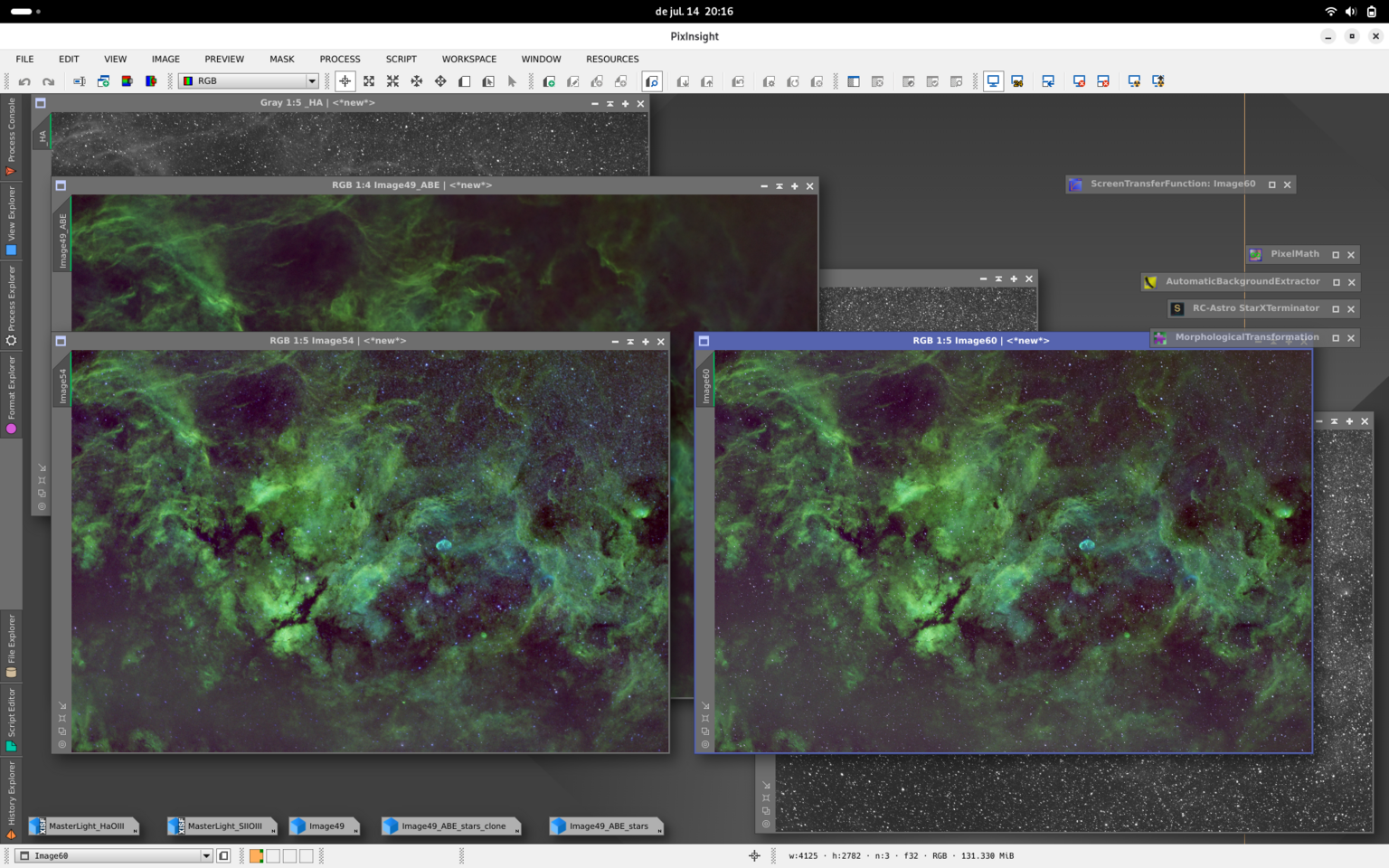Open the RGB channel display dropdown
This screenshot has width=1389, height=868.
249,81
